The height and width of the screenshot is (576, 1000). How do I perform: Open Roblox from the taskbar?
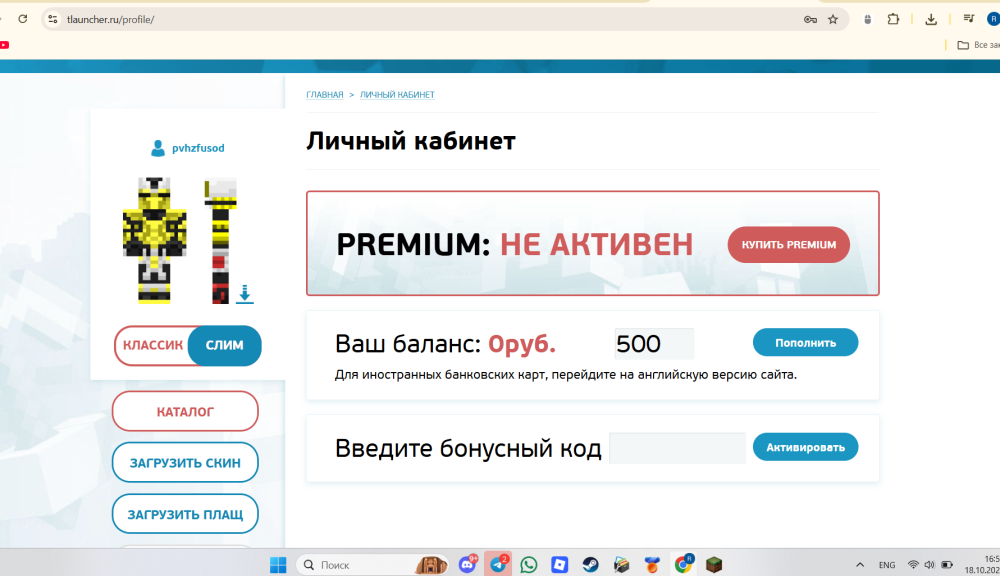click(559, 565)
